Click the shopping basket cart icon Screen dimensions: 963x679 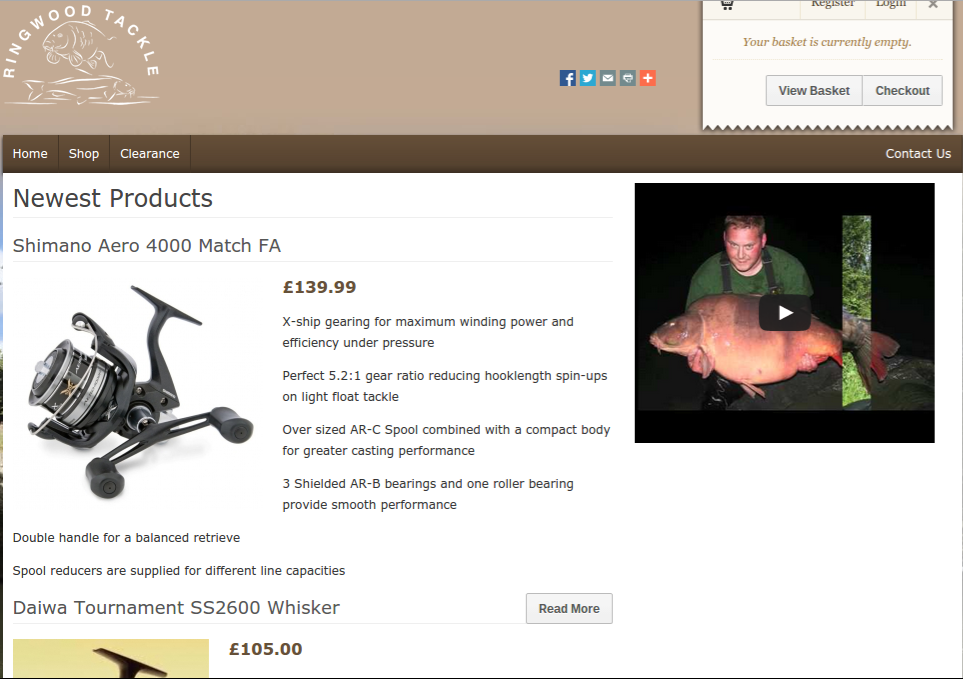(x=727, y=4)
